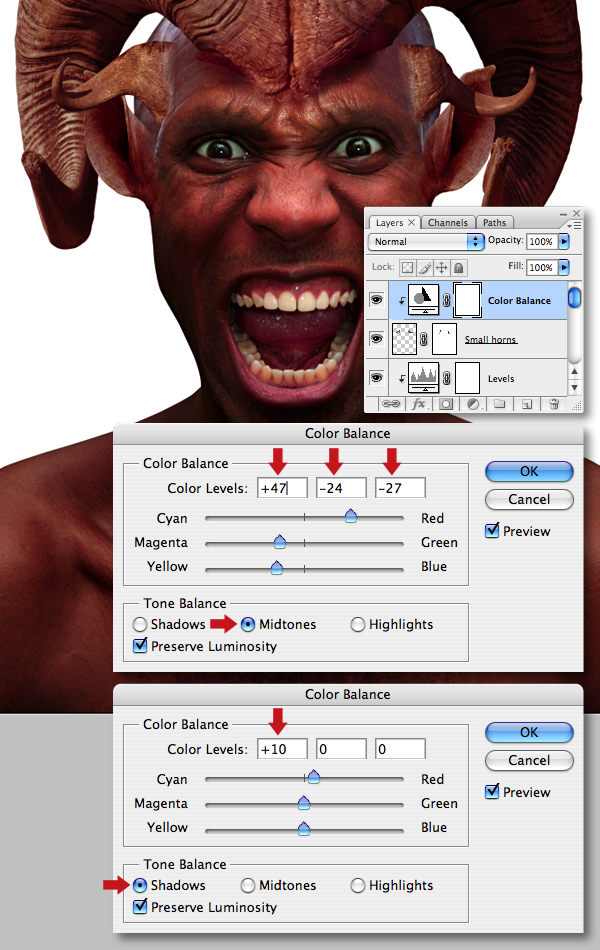
Task: Click the 'Levels' layer name
Action: pyautogui.click(x=501, y=379)
